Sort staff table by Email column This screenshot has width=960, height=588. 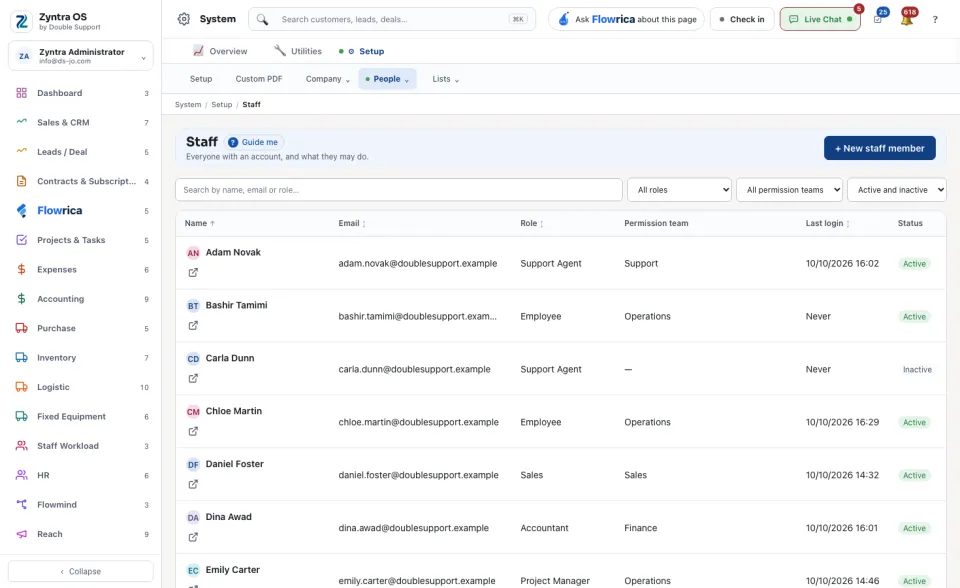pyautogui.click(x=352, y=224)
